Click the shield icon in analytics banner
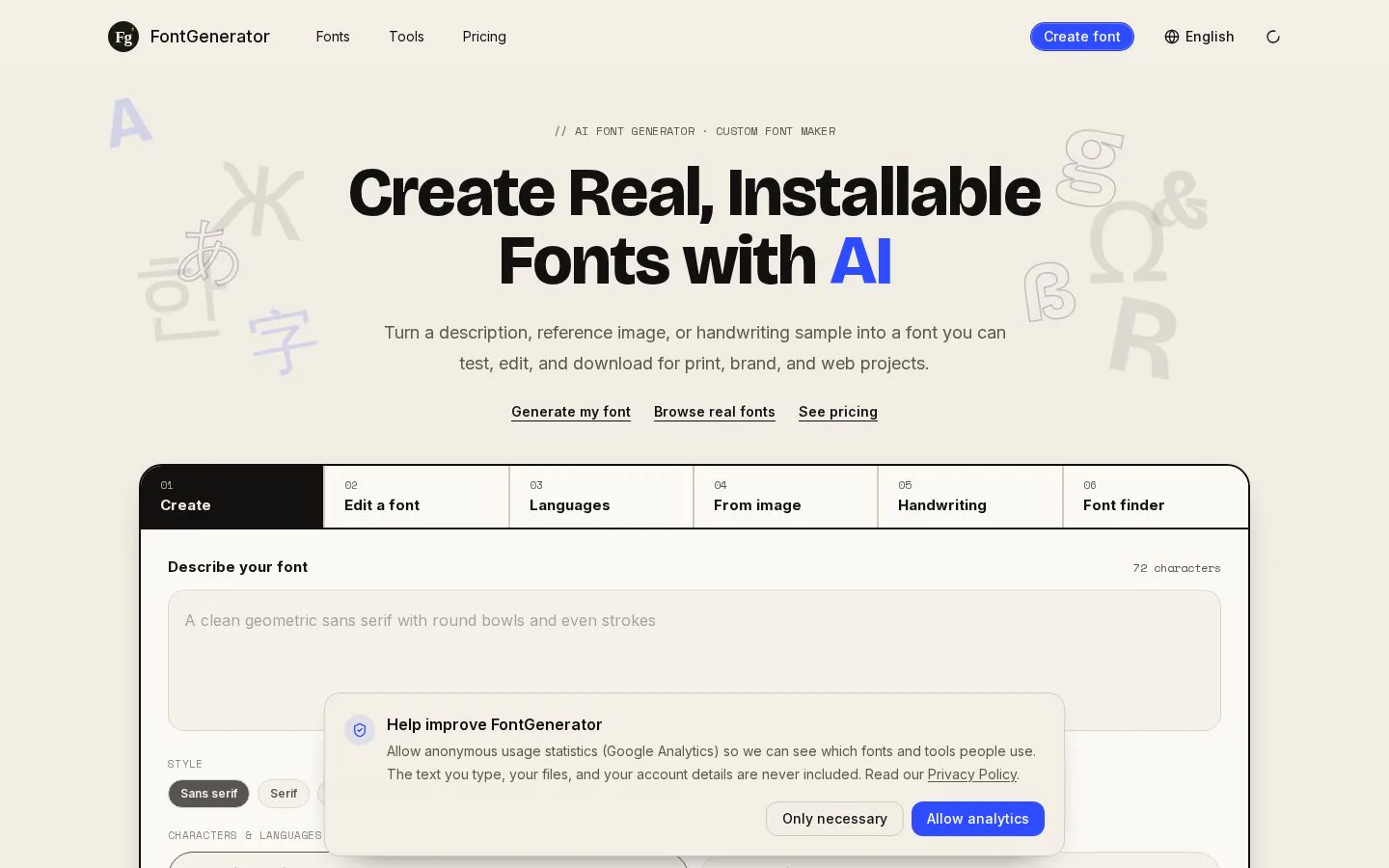1389x868 pixels. tap(360, 730)
